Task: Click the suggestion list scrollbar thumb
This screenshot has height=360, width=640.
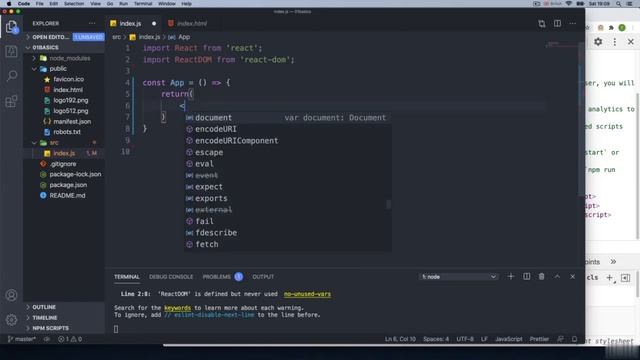Action: [389, 204]
